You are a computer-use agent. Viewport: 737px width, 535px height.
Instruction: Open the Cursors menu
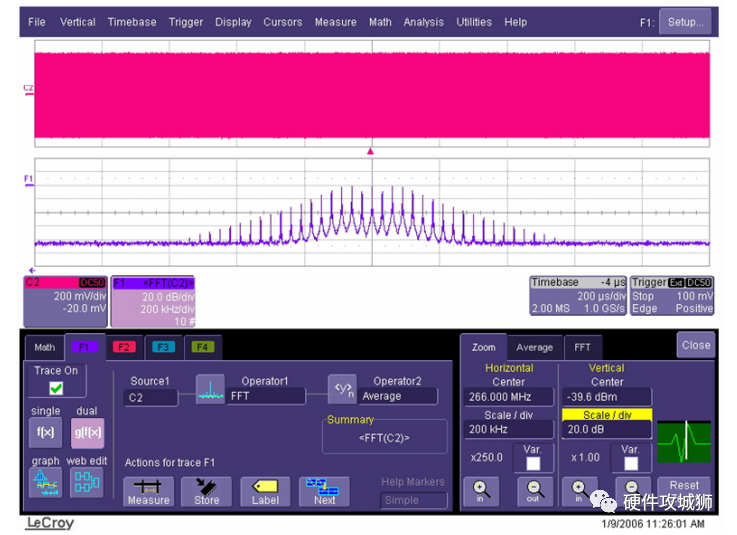283,22
